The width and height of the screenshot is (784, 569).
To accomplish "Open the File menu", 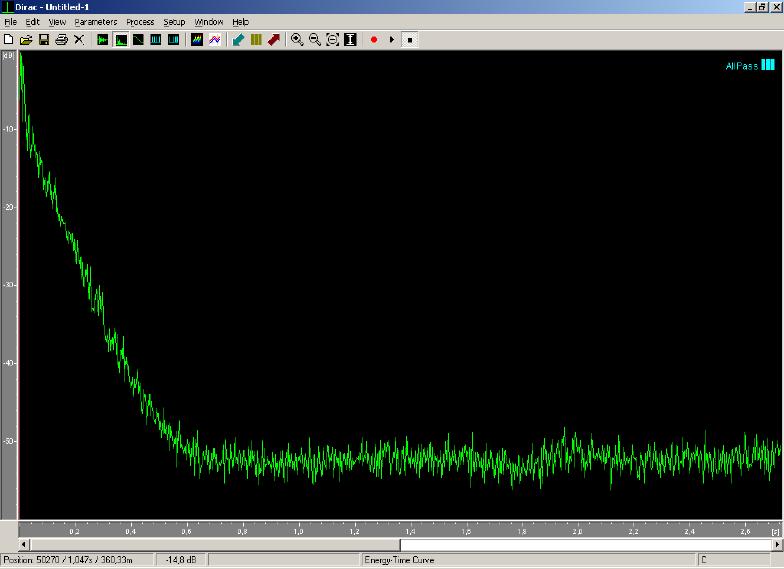I will pyautogui.click(x=10, y=21).
